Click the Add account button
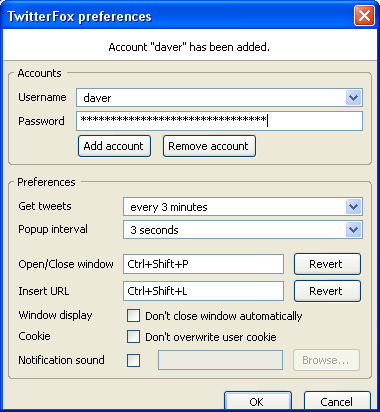 coord(114,146)
